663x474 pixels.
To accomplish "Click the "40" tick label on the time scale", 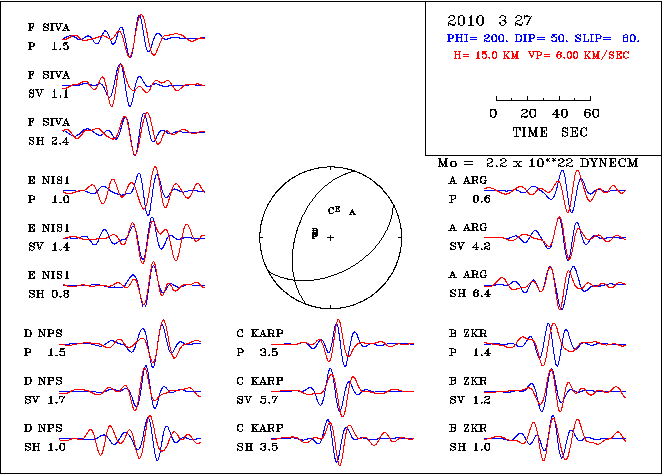I will pyautogui.click(x=560, y=113).
